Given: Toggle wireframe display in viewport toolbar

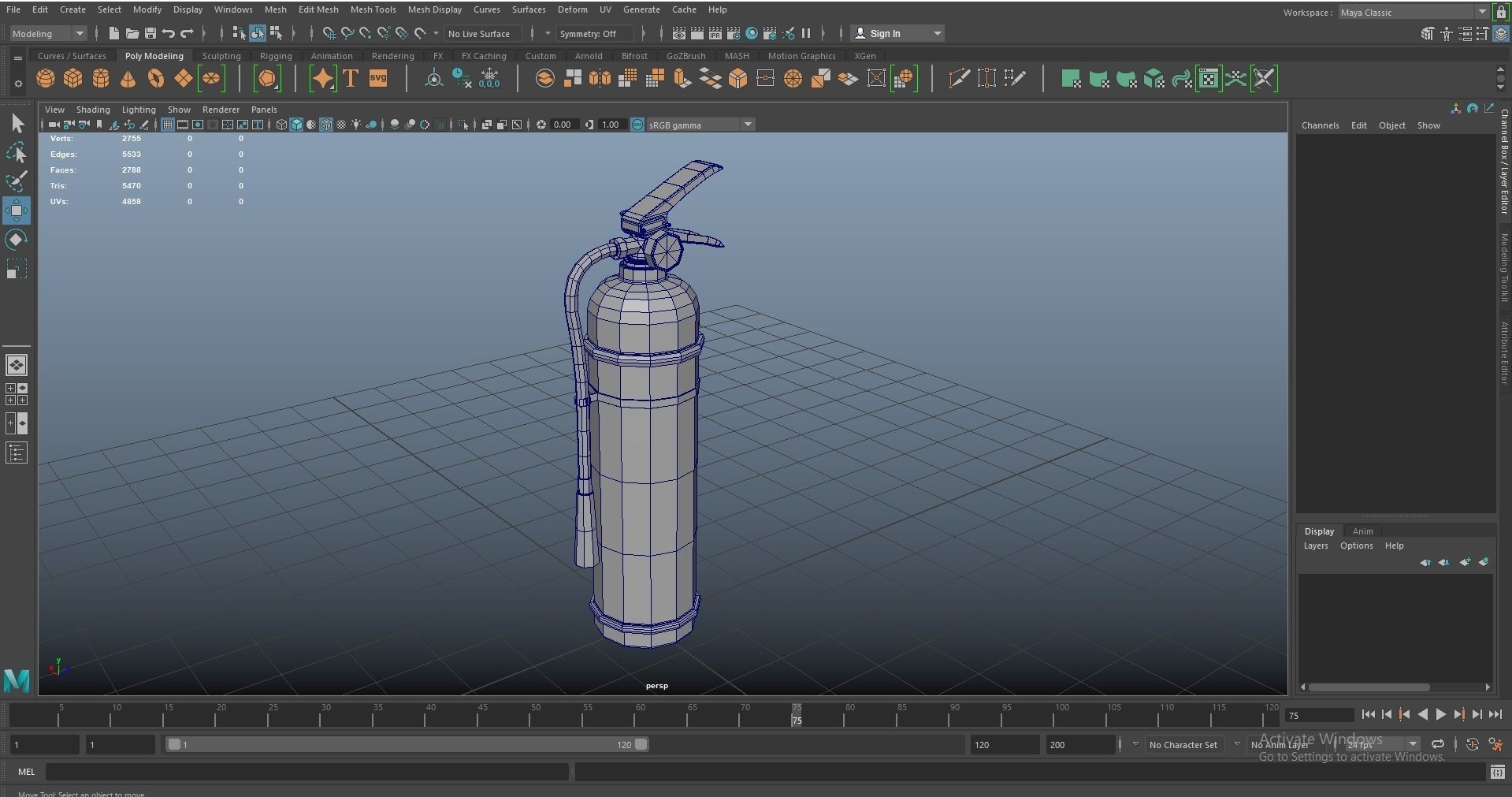Looking at the screenshot, I should pyautogui.click(x=281, y=125).
